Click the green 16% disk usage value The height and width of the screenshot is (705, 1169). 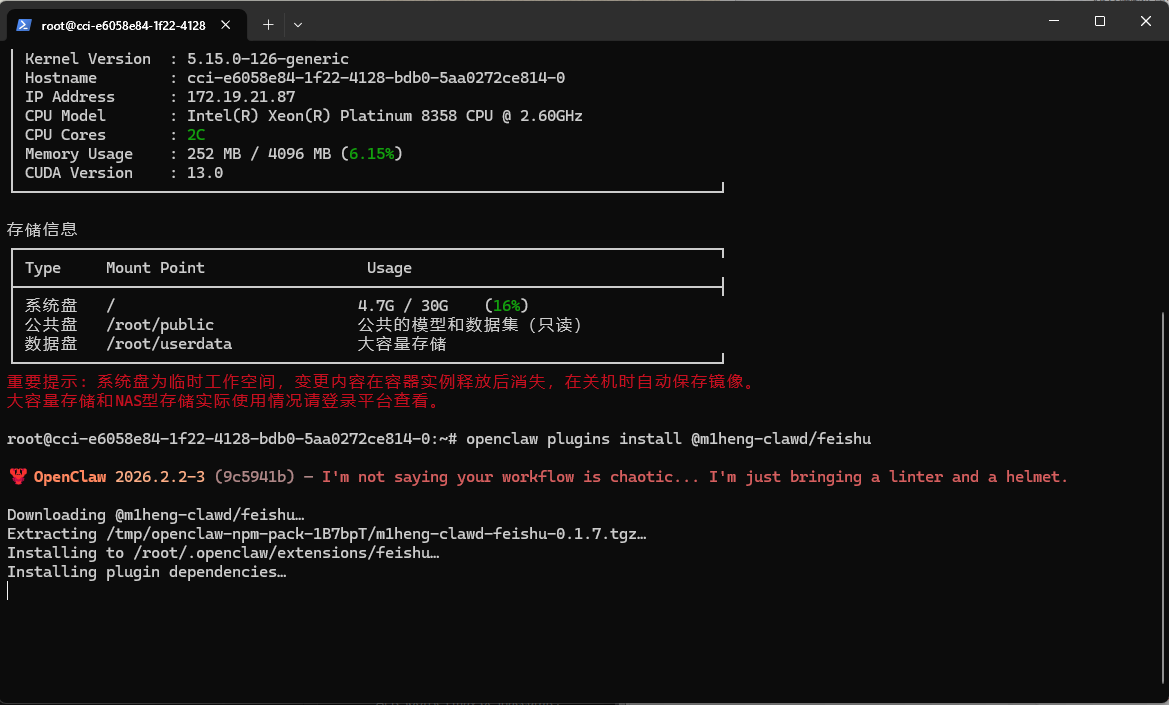[x=507, y=305]
